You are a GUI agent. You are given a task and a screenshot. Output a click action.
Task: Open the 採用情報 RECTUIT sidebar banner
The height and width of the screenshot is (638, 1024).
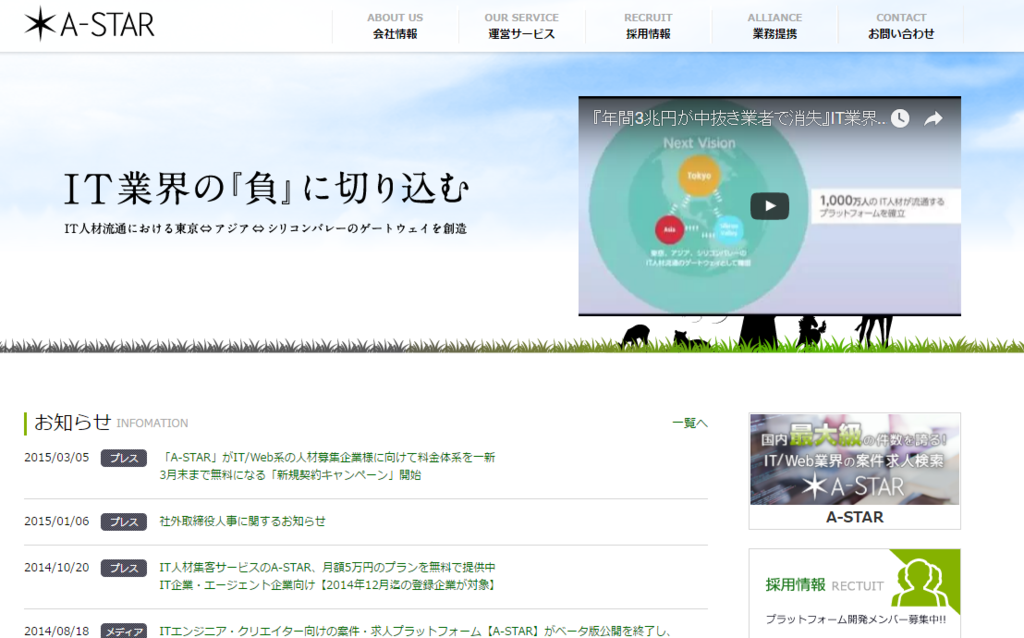point(854,593)
